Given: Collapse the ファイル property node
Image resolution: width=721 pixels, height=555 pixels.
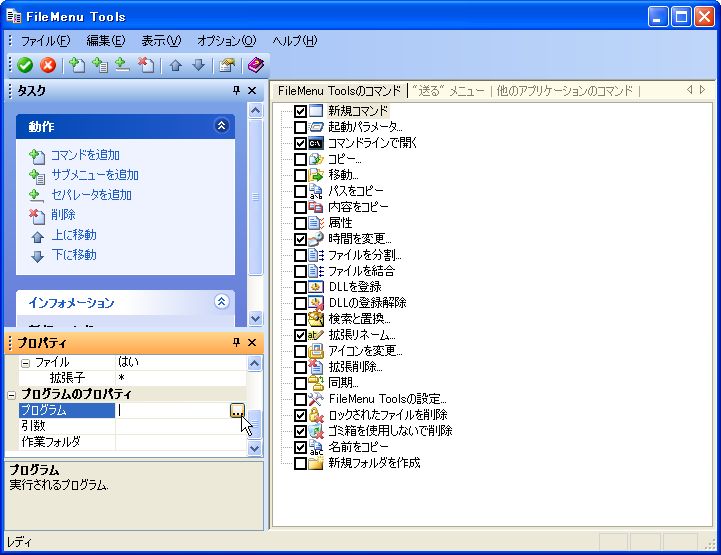Looking at the screenshot, I should tap(26, 363).
